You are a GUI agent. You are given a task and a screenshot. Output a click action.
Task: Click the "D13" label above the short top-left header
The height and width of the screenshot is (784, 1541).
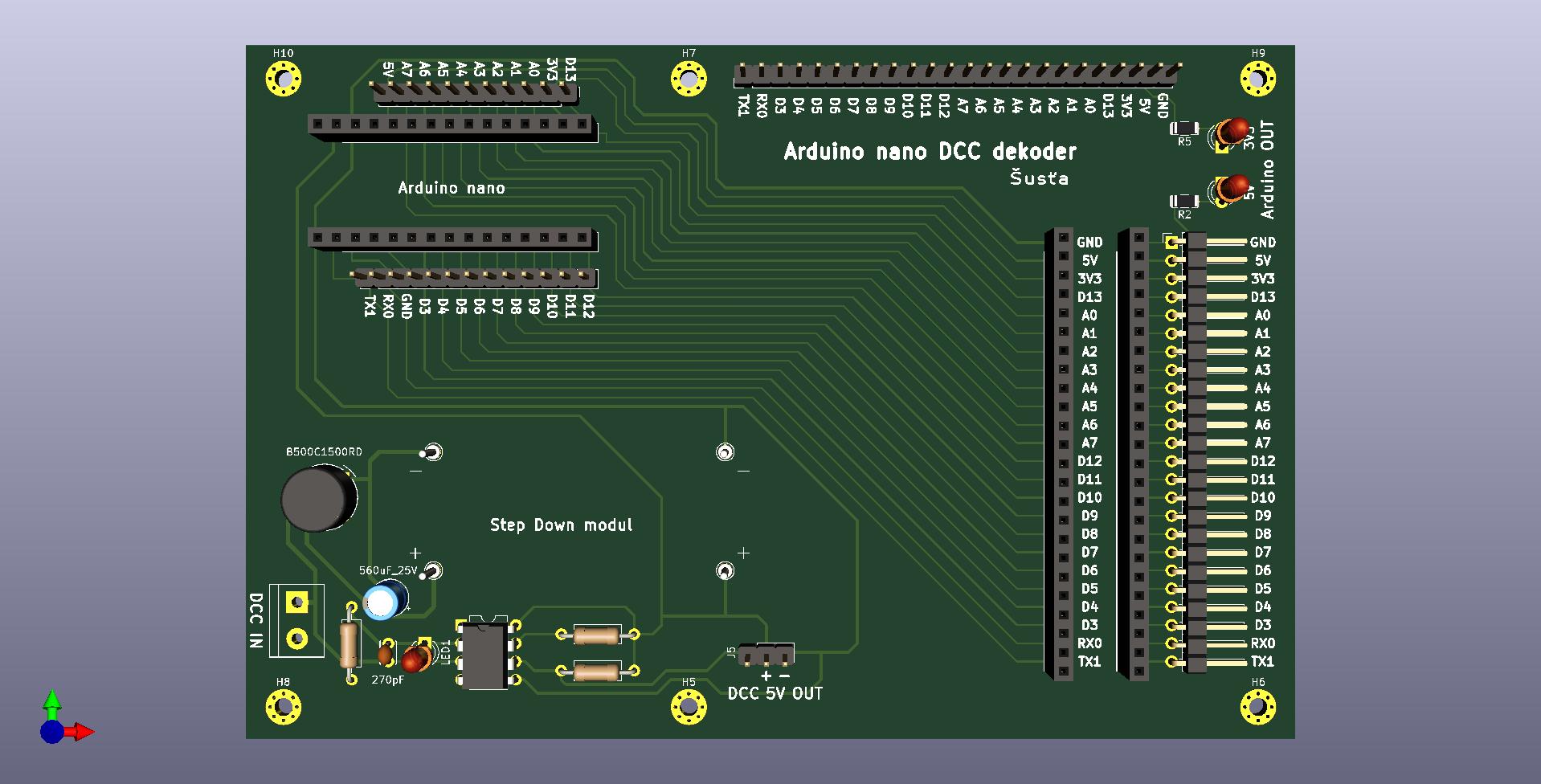tap(570, 70)
